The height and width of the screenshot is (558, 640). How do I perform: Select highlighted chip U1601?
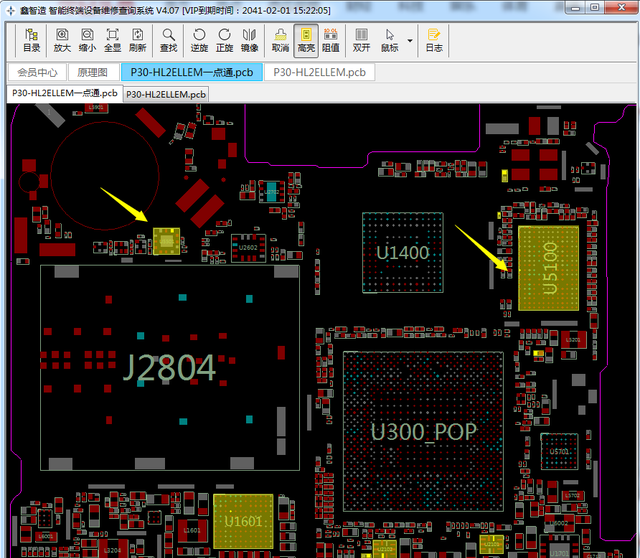click(x=243, y=521)
